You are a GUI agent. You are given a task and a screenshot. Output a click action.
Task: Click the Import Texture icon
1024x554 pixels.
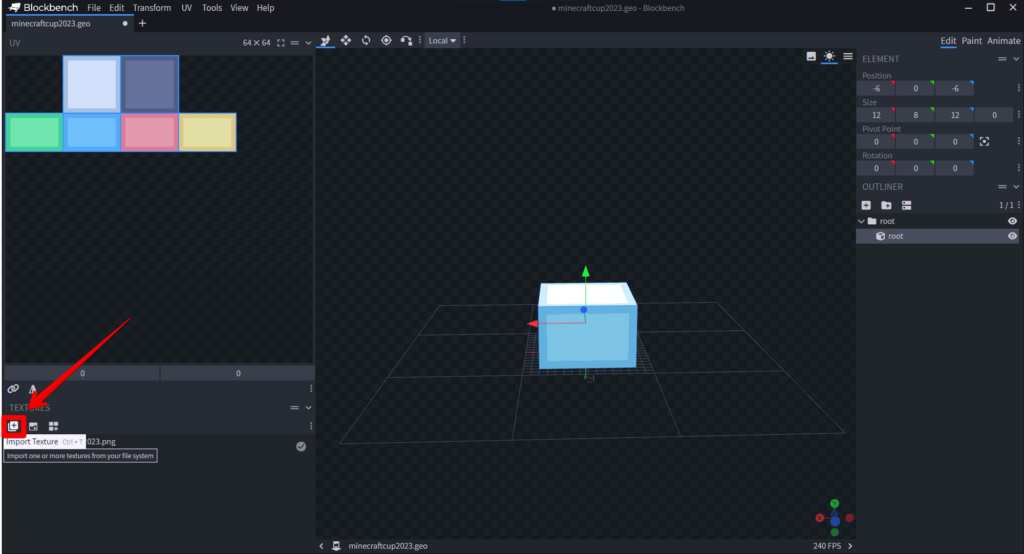[x=13, y=427]
